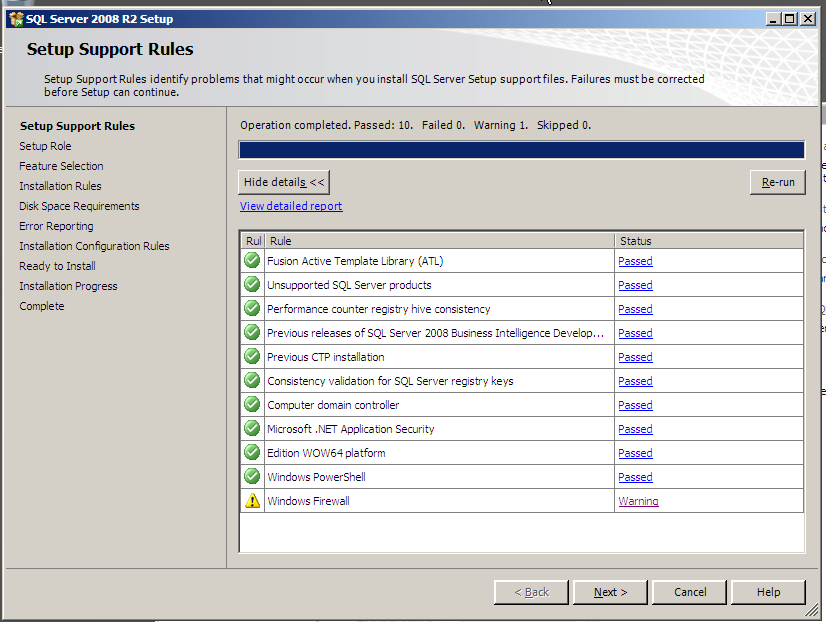Open Passed link for Previous CTP installation
826x622 pixels.
coord(635,357)
